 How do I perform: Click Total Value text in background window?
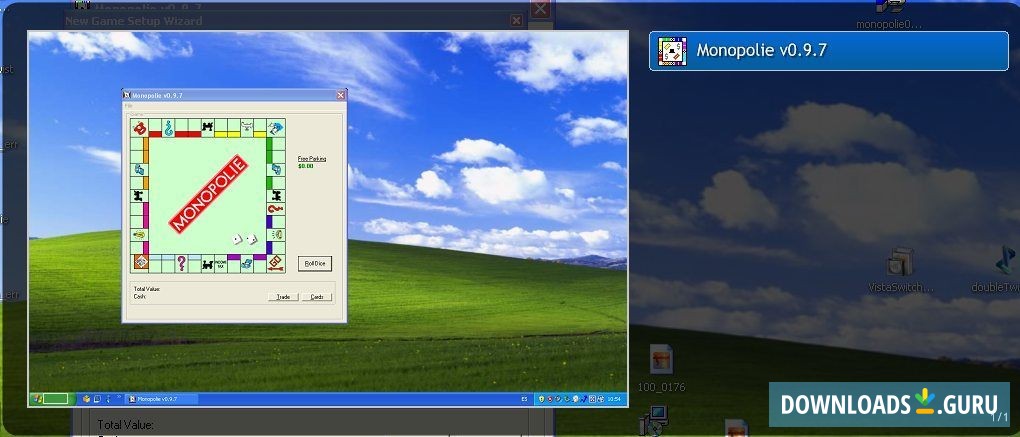coord(126,425)
